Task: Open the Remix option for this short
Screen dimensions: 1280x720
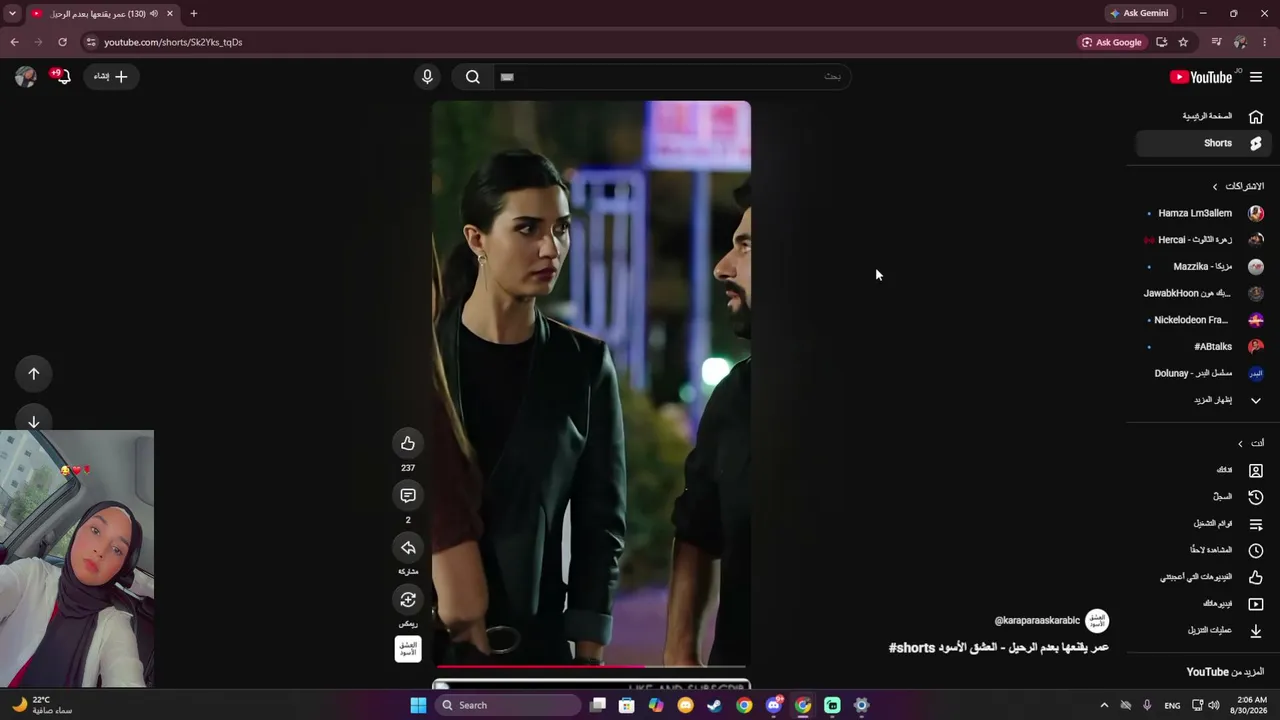Action: tap(408, 599)
